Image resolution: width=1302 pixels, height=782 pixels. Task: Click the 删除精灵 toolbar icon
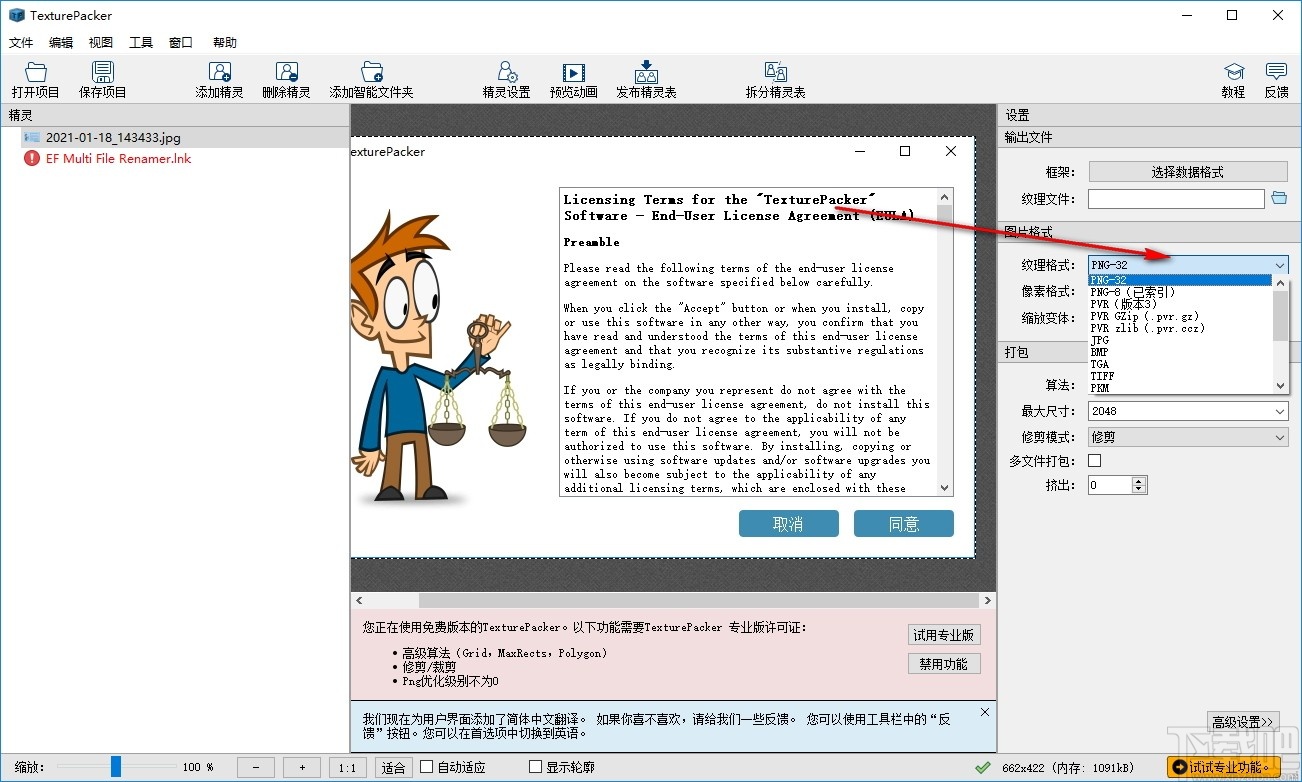click(x=287, y=80)
